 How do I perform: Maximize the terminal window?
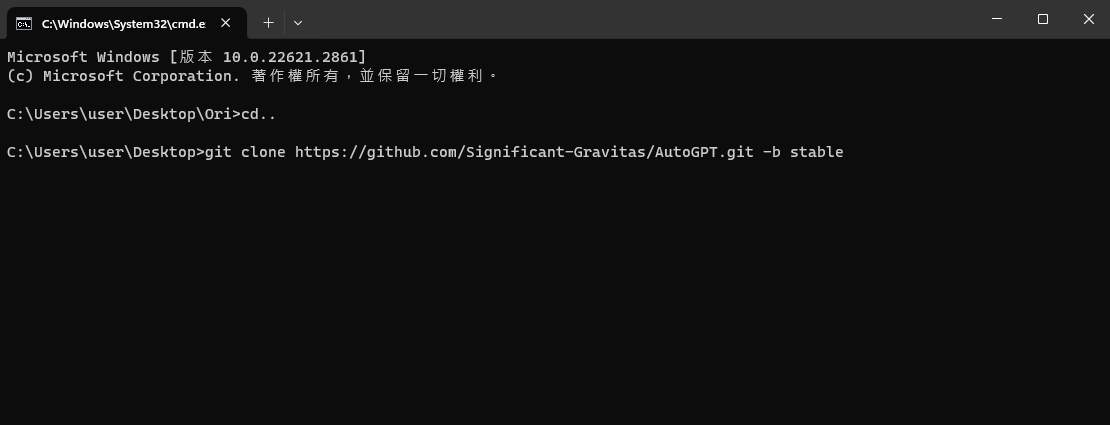(1043, 19)
